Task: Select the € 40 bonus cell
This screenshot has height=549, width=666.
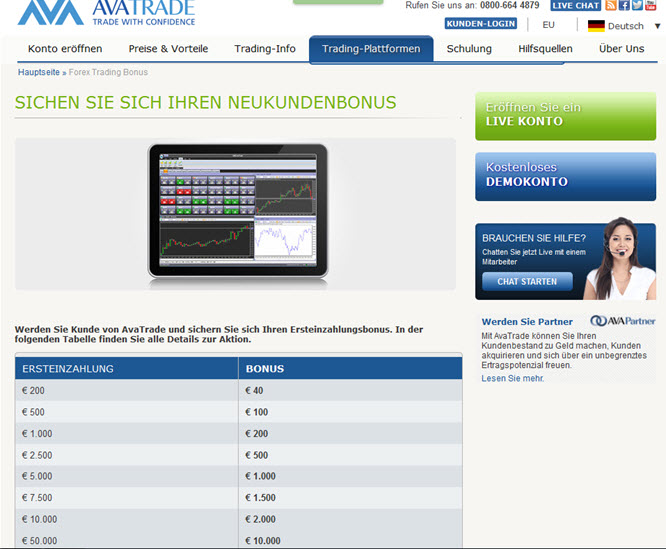Action: pyautogui.click(x=350, y=390)
